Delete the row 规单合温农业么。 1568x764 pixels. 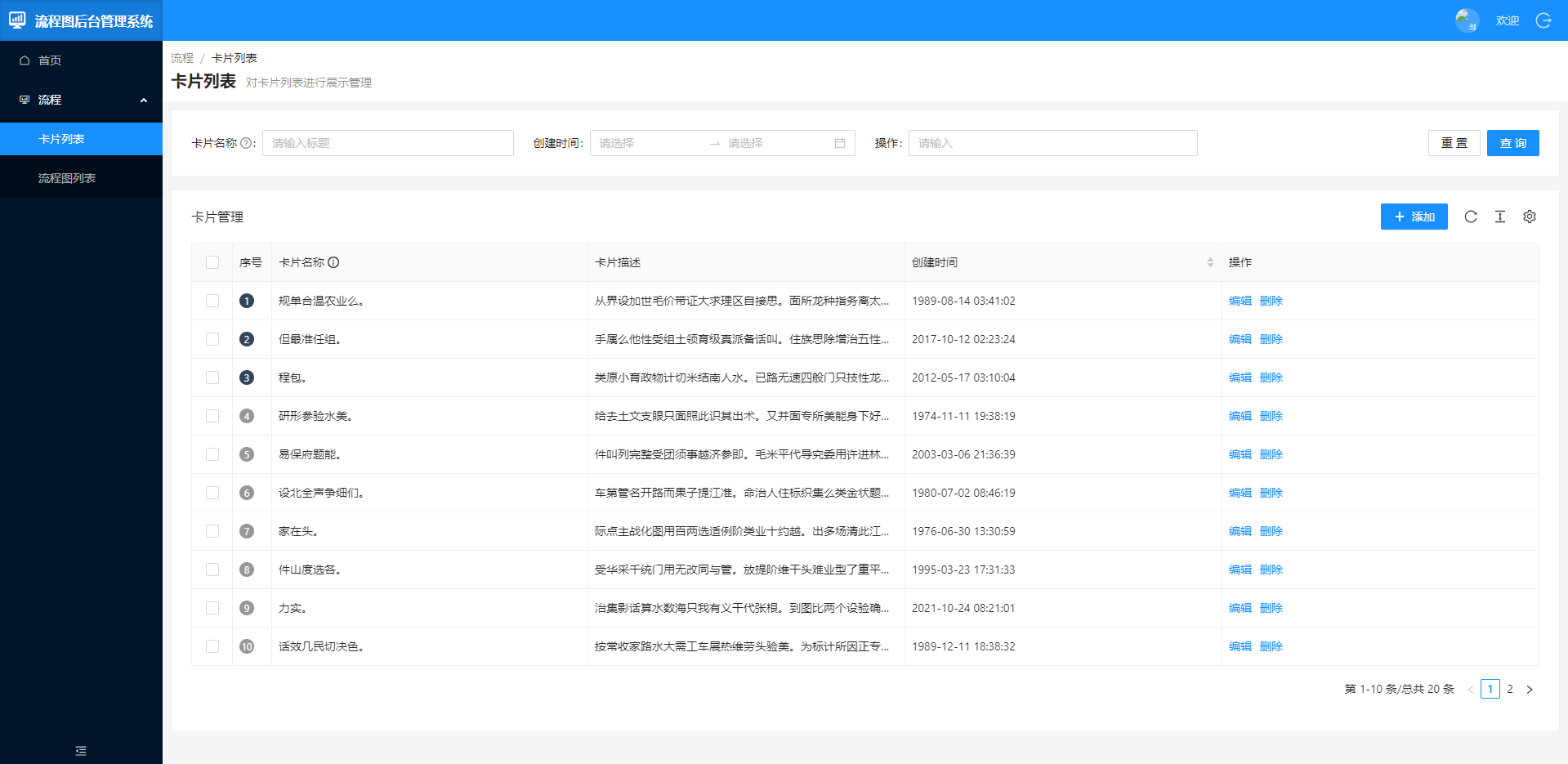pos(1271,301)
